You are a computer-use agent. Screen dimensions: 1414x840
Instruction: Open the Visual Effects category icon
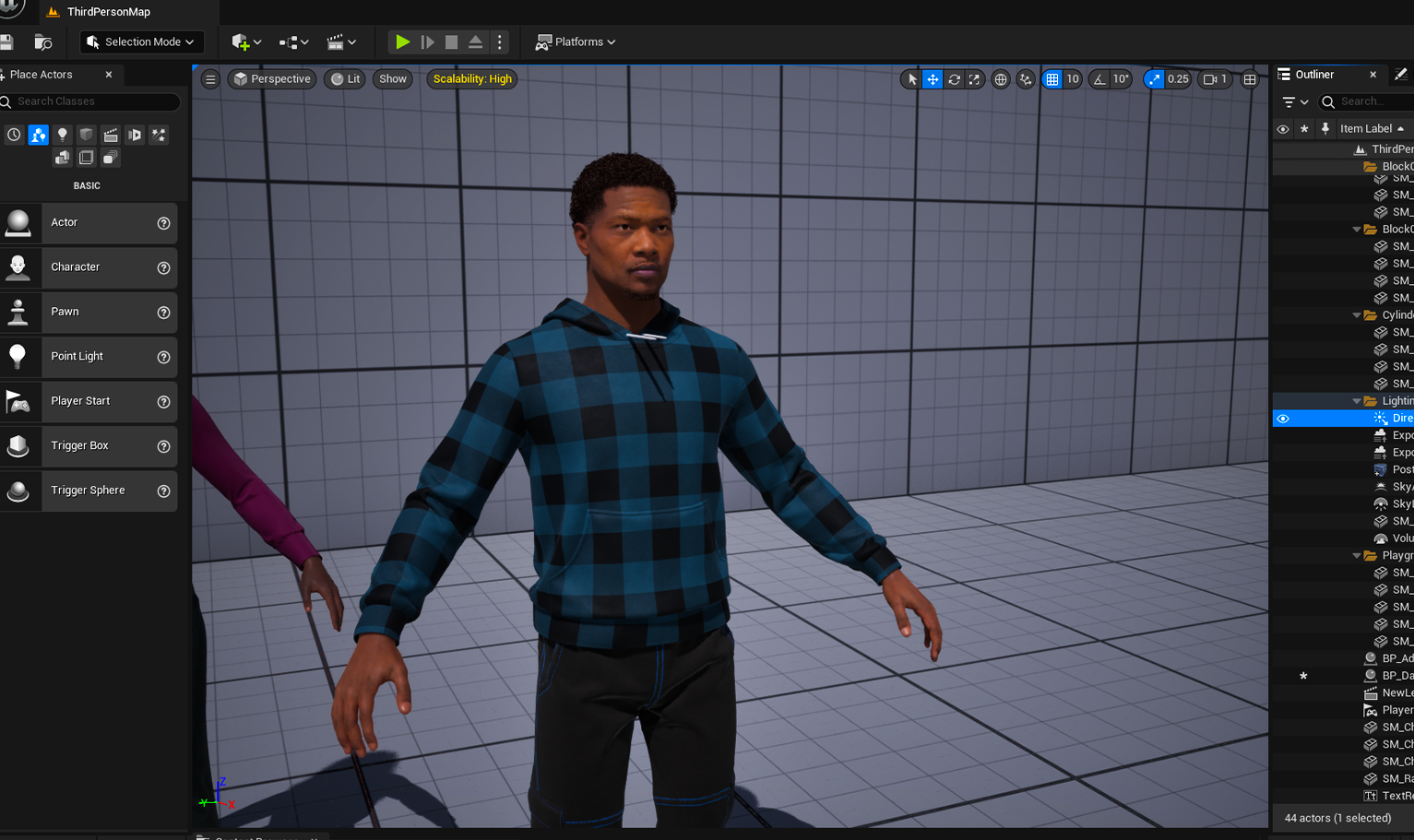[135, 135]
